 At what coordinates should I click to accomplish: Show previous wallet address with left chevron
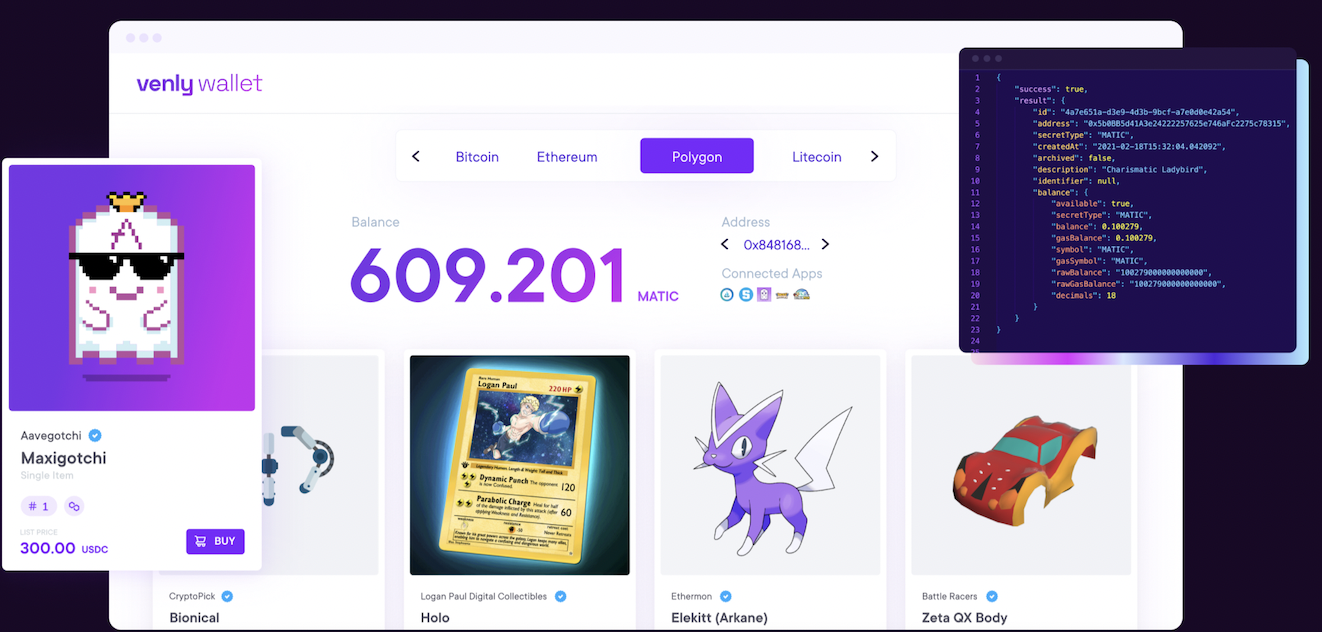pyautogui.click(x=726, y=244)
